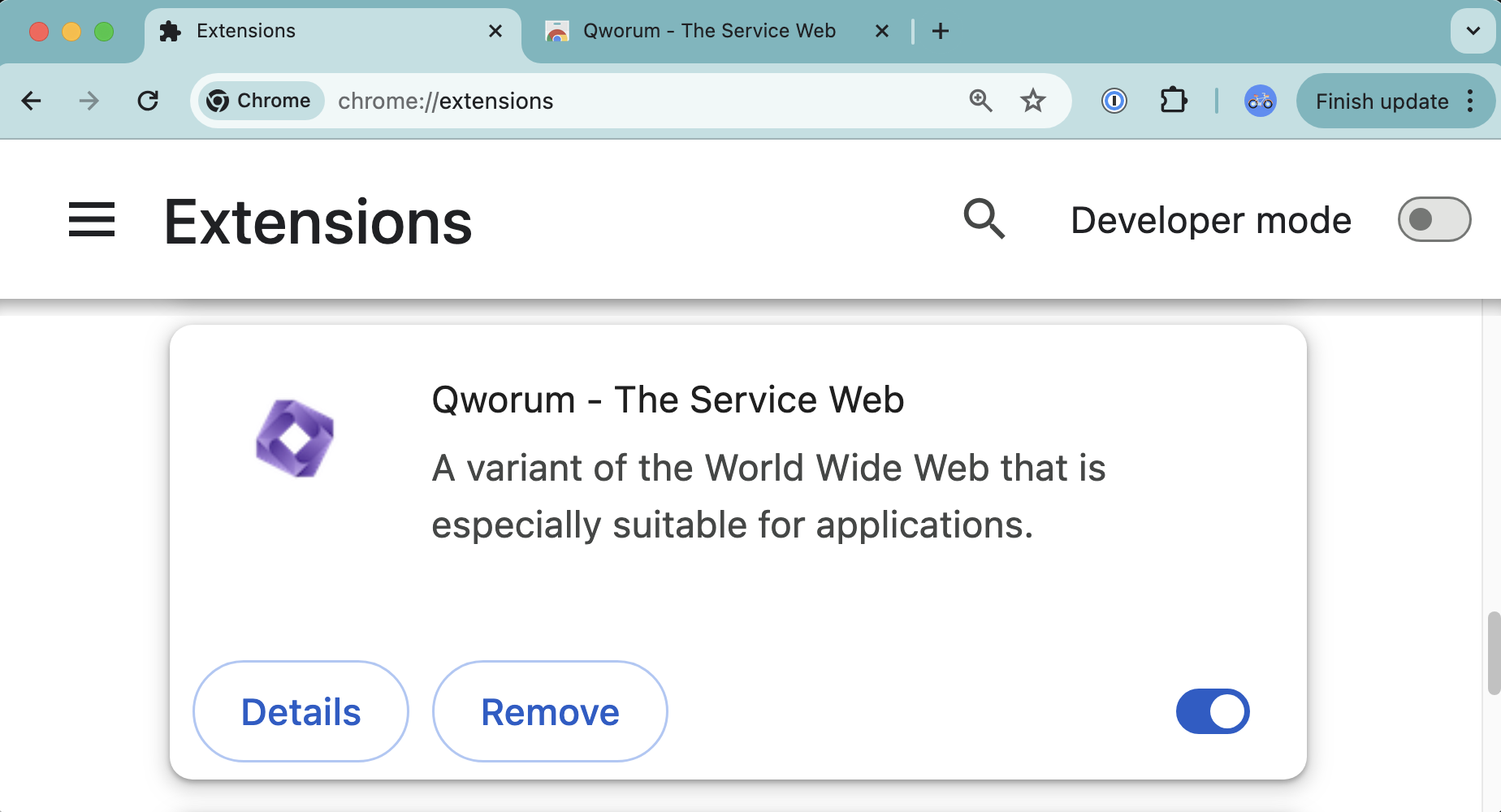Select the Extensions browser tab
The height and width of the screenshot is (812, 1501).
[325, 31]
